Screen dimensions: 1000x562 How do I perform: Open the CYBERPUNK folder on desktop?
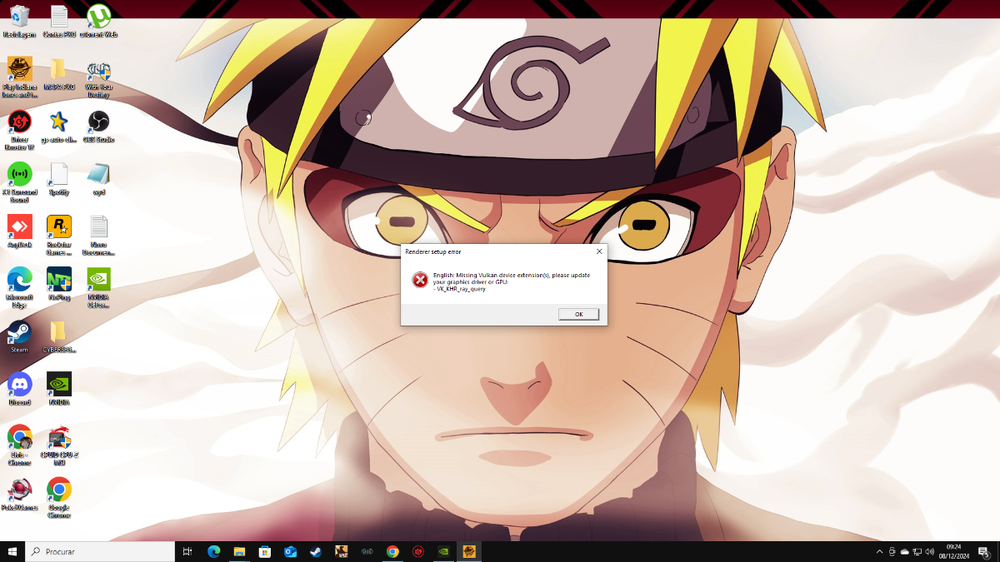59,333
